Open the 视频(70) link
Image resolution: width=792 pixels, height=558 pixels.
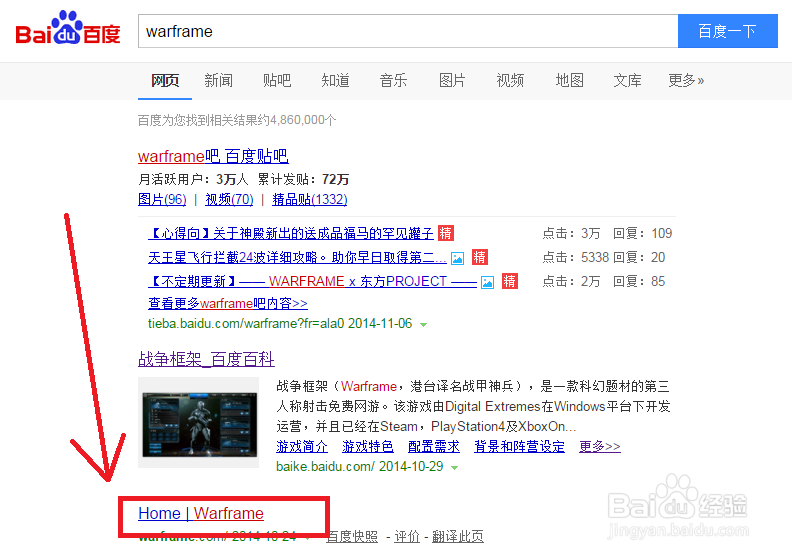pyautogui.click(x=229, y=199)
